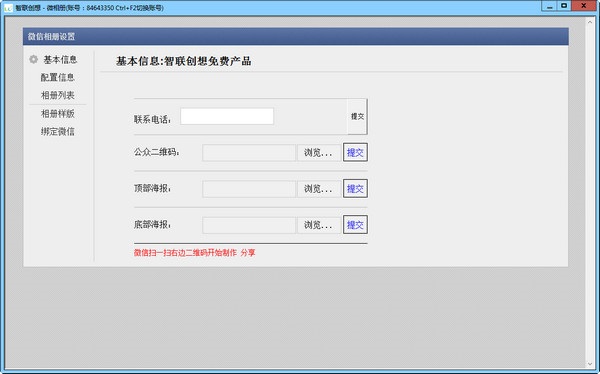Open 配置信息 in the sidebar
600x374 pixels.
coord(57,77)
